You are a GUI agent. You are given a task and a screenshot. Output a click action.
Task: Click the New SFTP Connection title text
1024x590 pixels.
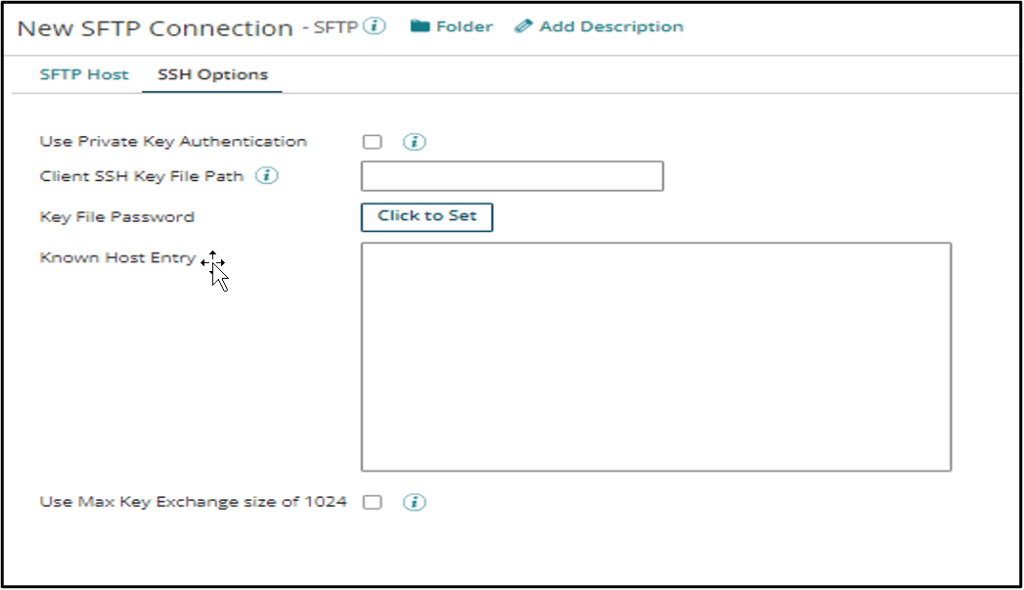point(155,28)
